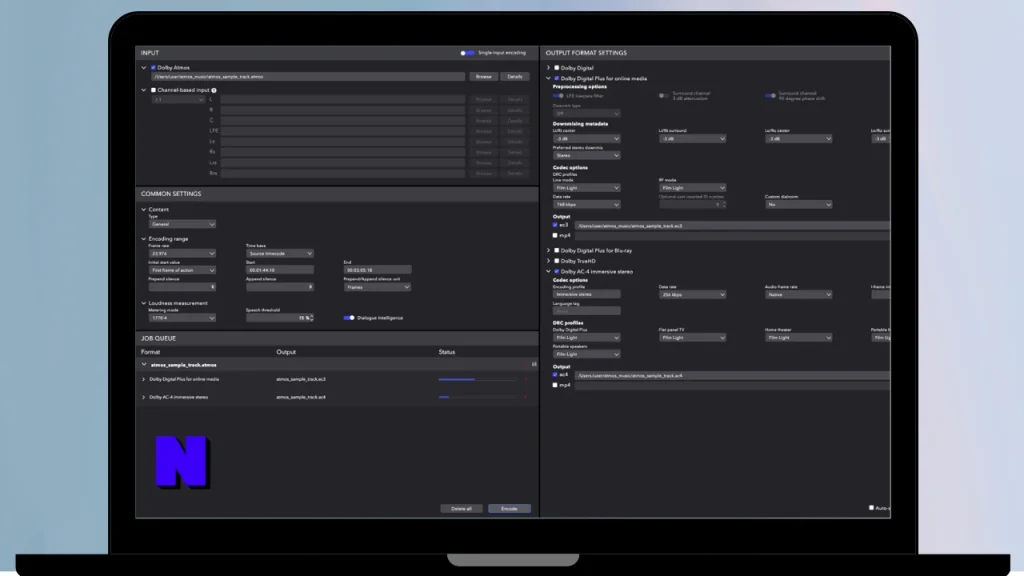This screenshot has width=1024, height=576.
Task: Collapse atmos_sample_track.atmos job group
Action: pos(144,364)
